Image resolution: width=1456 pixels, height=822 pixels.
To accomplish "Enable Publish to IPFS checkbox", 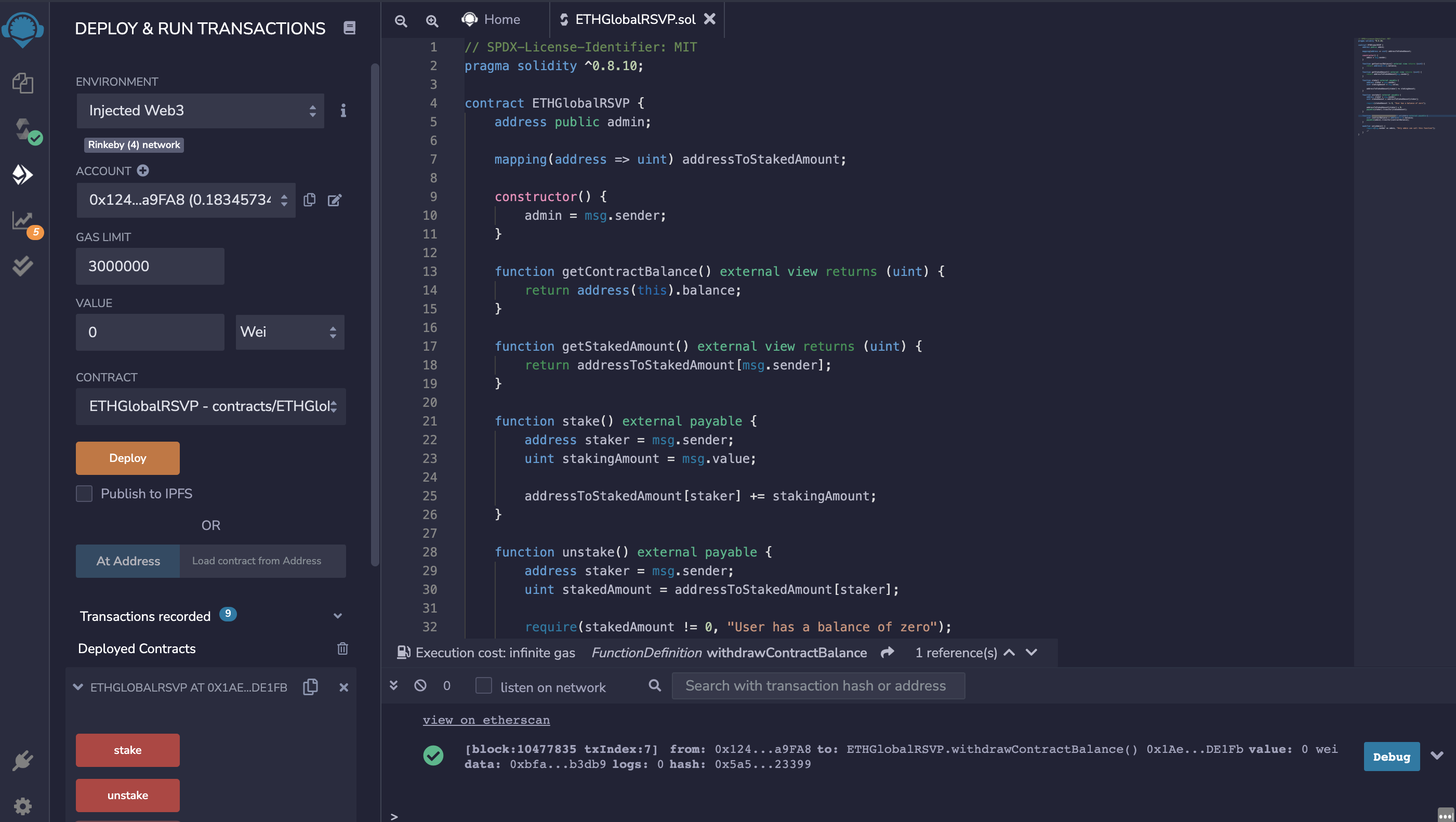I will pyautogui.click(x=84, y=493).
